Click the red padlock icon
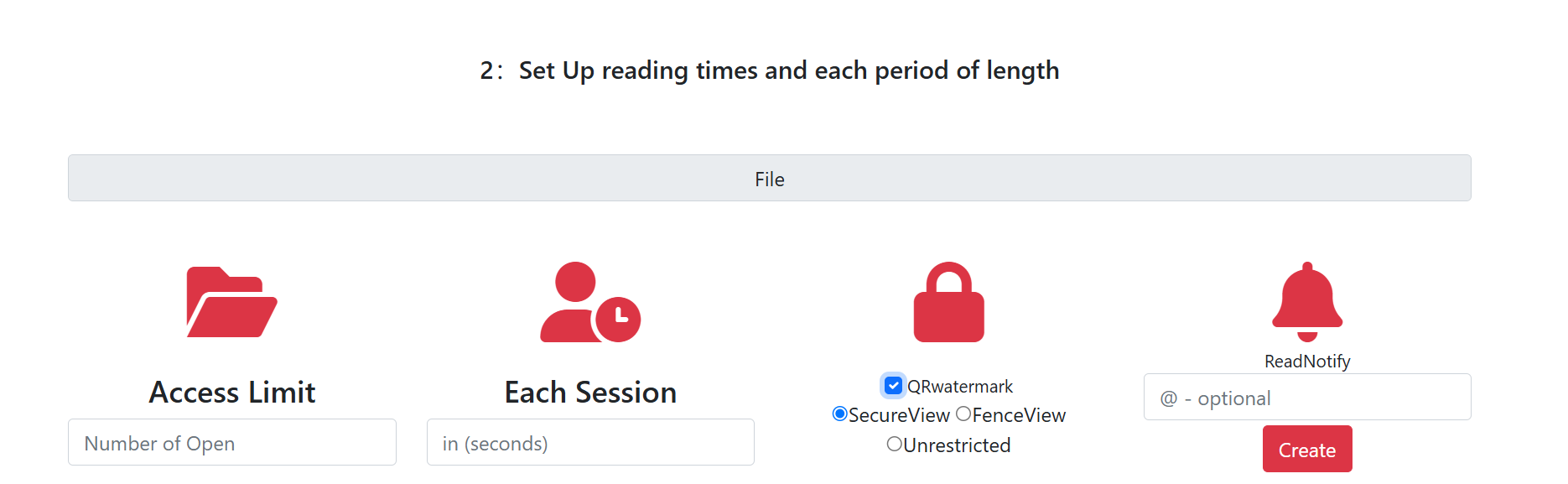 [948, 303]
